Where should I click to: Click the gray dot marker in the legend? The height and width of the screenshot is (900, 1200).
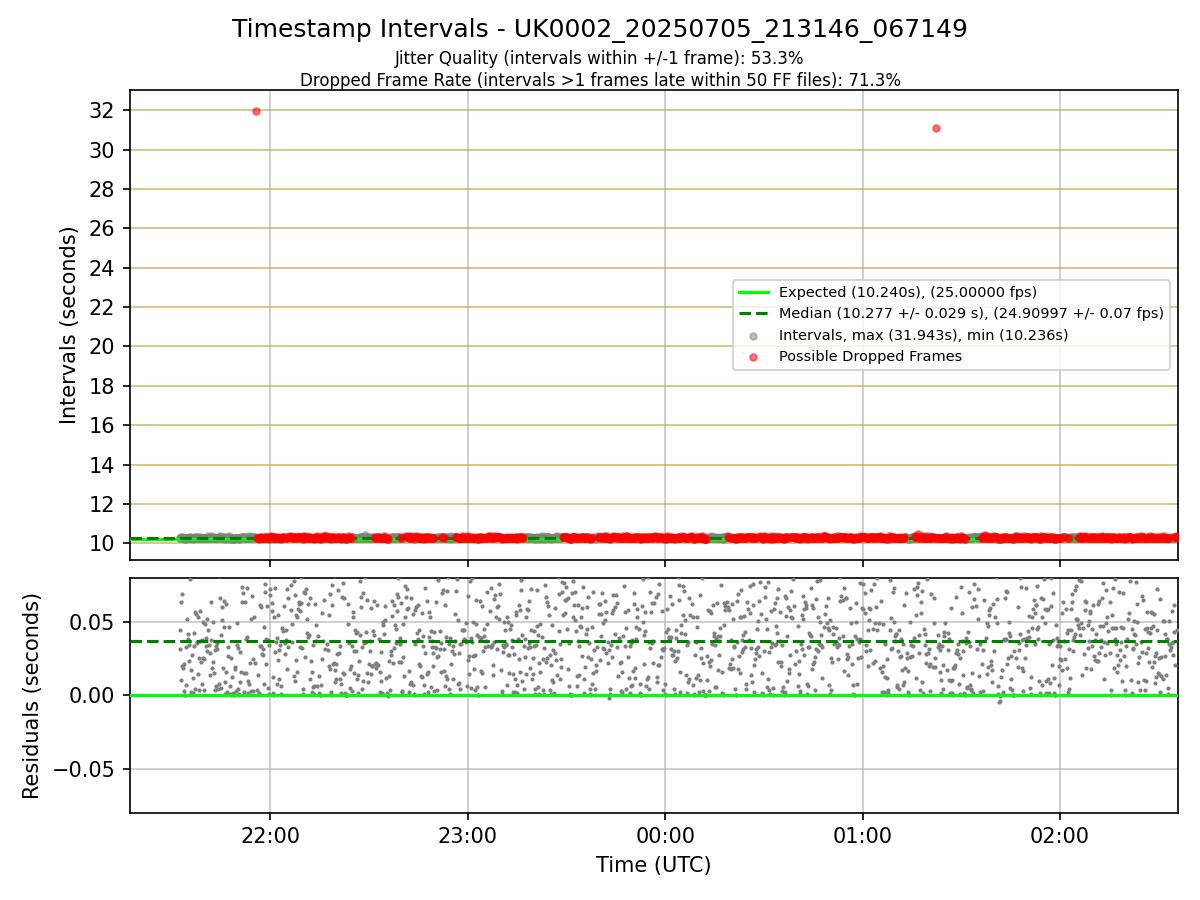pyautogui.click(x=754, y=336)
